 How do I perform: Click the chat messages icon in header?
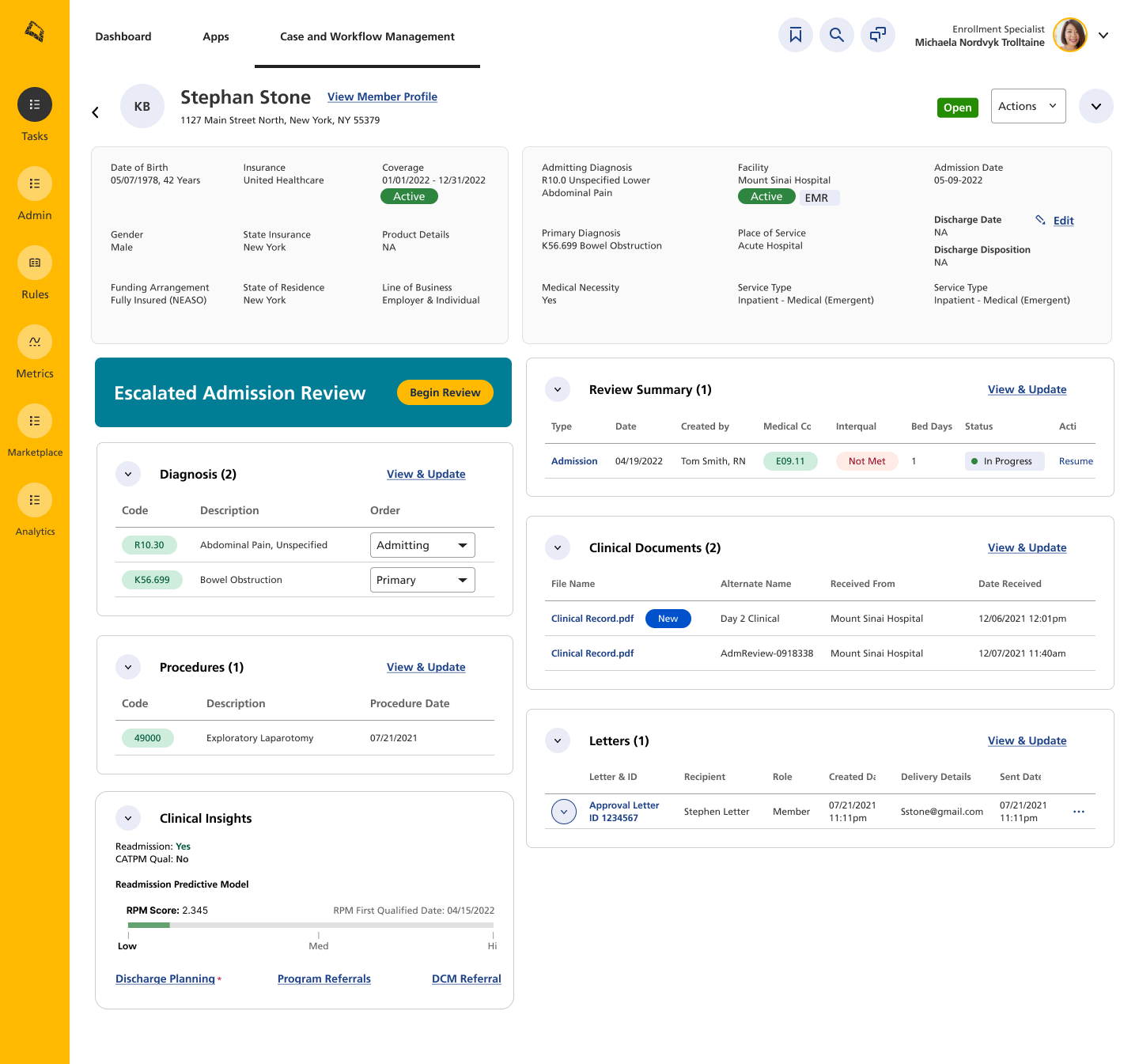pyautogui.click(x=878, y=35)
